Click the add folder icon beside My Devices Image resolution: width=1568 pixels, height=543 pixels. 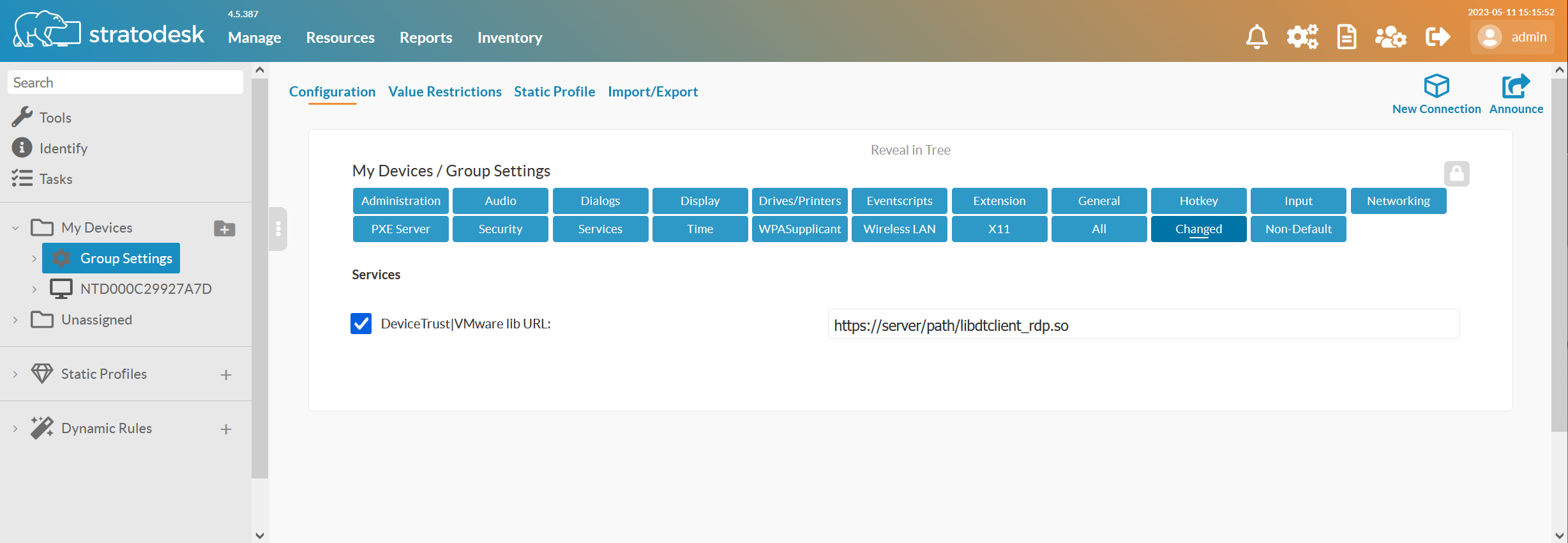pyautogui.click(x=224, y=229)
